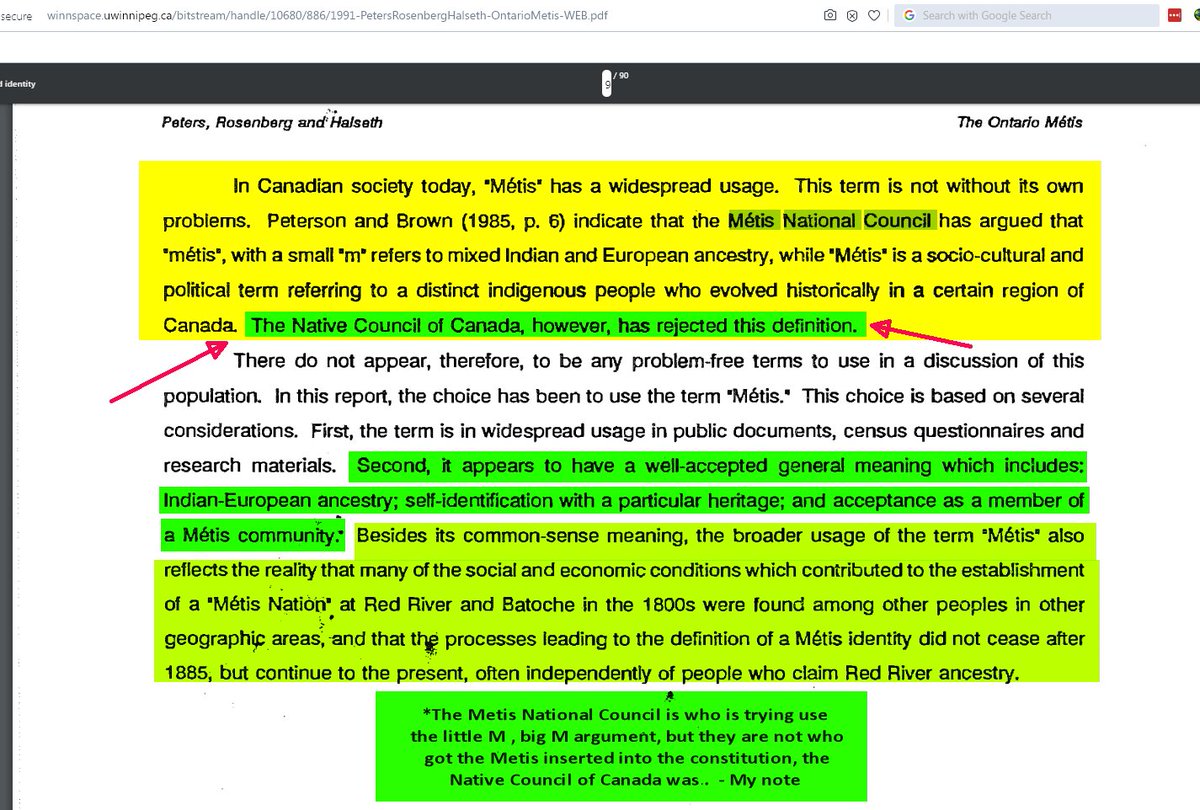Click the PDF page number field
Viewport: 1200px width, 810px height.
[x=607, y=85]
